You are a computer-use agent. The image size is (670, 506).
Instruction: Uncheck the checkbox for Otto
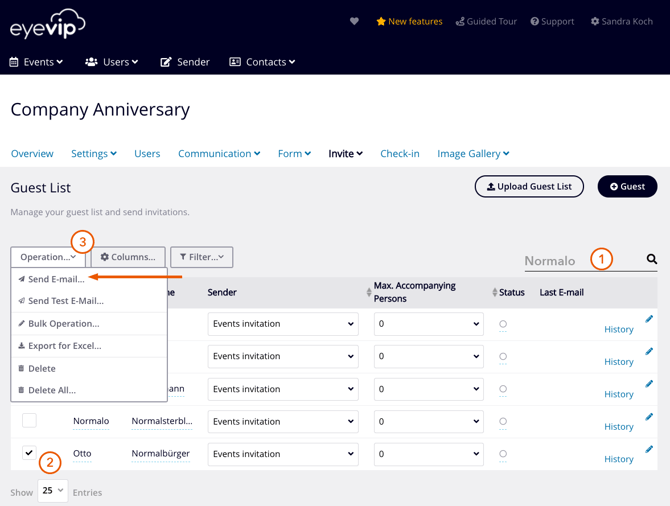[x=29, y=453]
